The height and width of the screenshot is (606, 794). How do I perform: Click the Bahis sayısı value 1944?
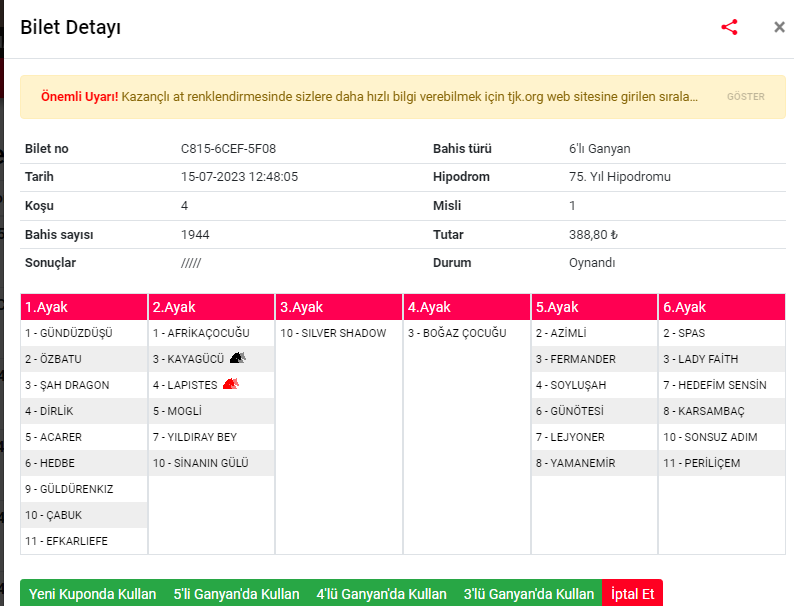point(195,234)
